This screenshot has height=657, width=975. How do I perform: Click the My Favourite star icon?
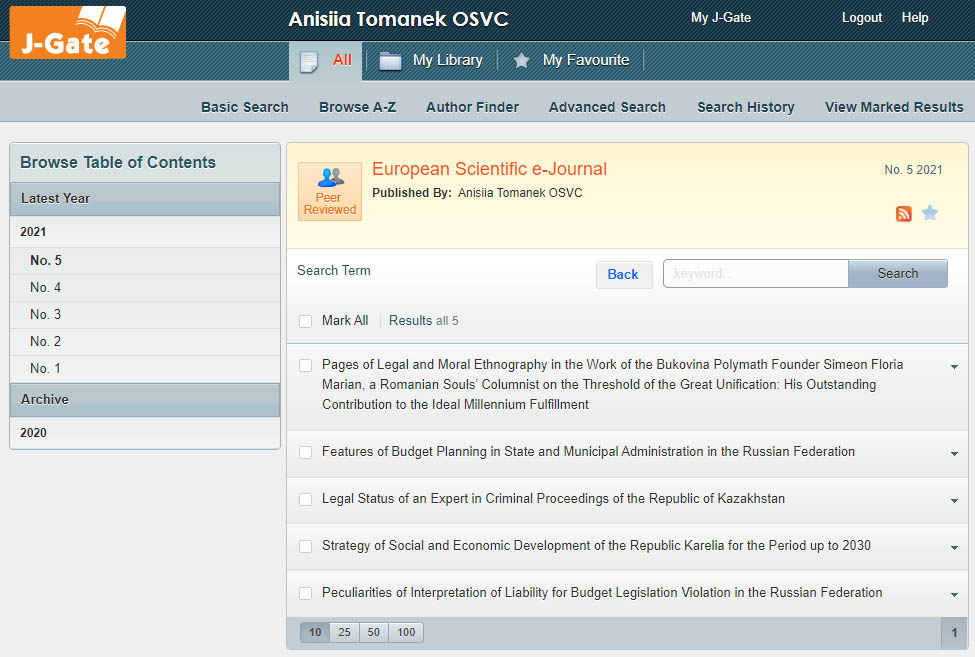pyautogui.click(x=521, y=61)
